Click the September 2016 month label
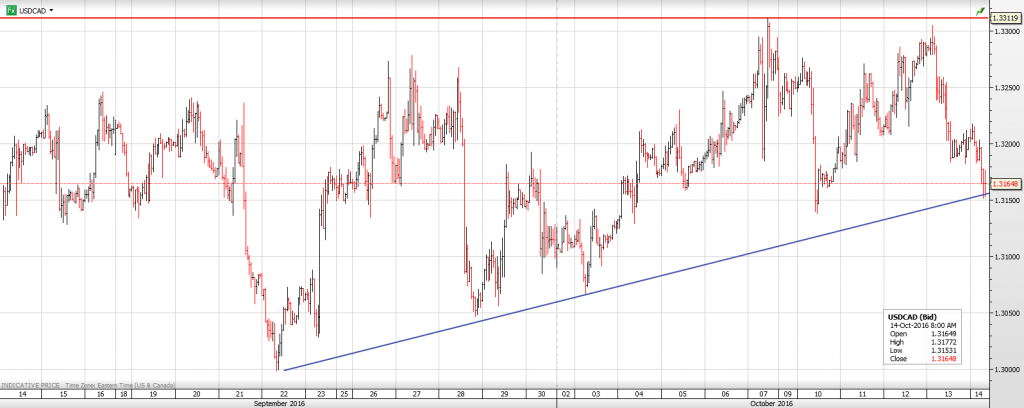 [x=279, y=403]
